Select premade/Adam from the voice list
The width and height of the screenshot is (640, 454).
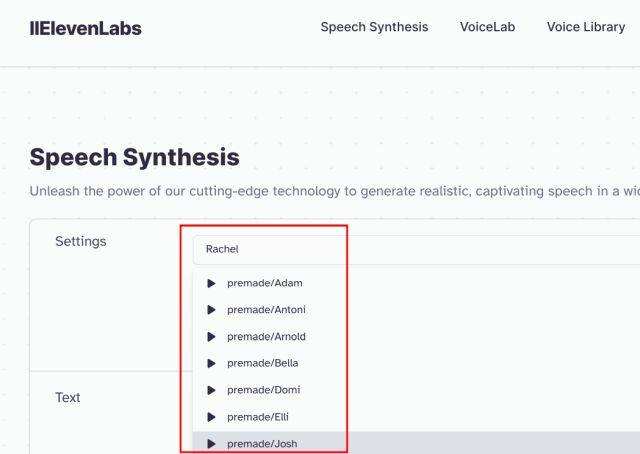click(x=265, y=283)
